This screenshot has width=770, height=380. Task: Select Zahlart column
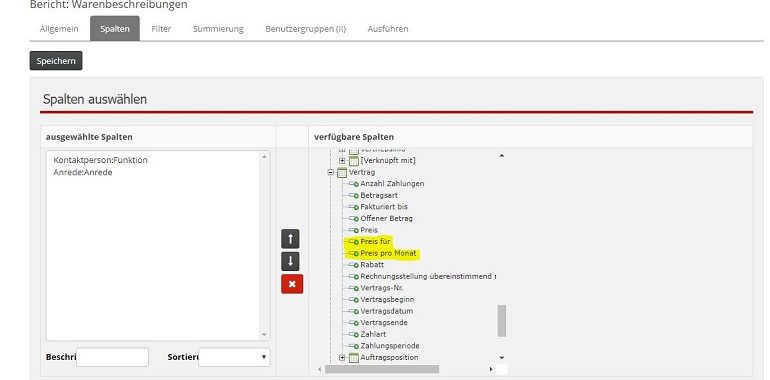pos(373,334)
